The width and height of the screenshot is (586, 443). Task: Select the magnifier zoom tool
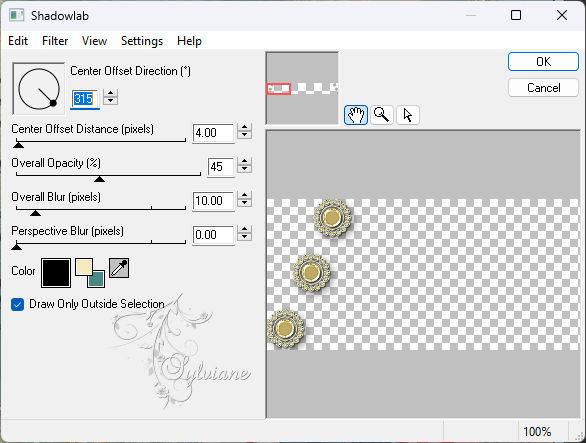[382, 115]
